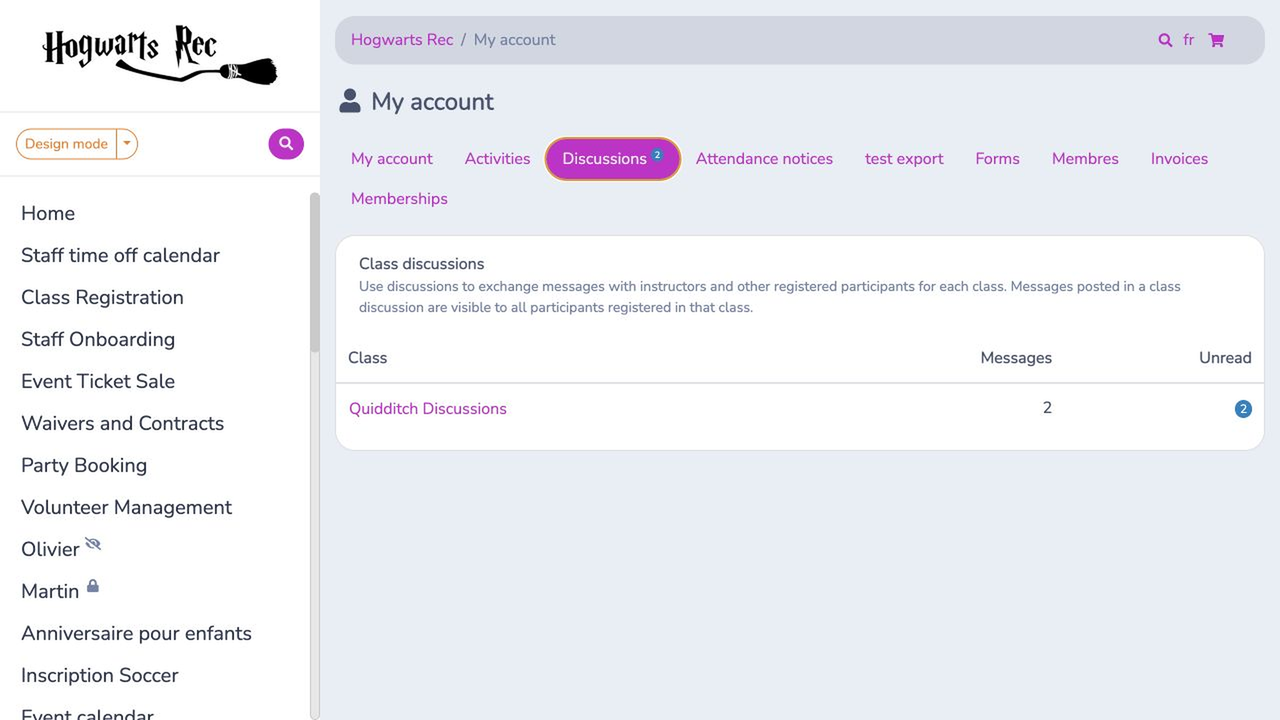
Task: Open the Quidditch Discussions link
Action: tap(428, 409)
